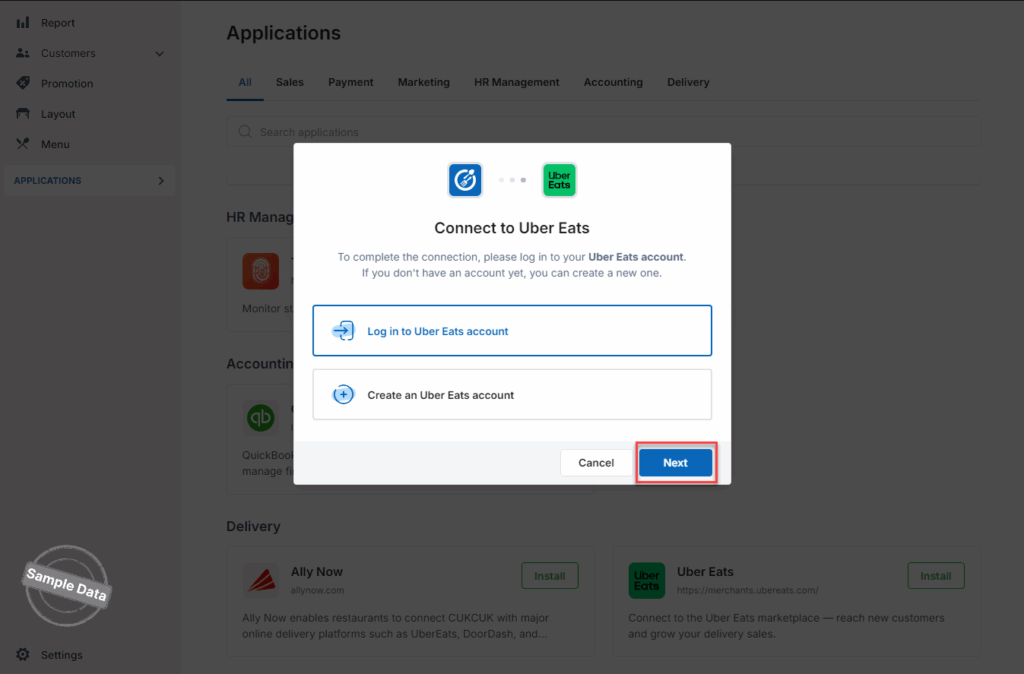Switch to the Sales tab

click(x=289, y=82)
